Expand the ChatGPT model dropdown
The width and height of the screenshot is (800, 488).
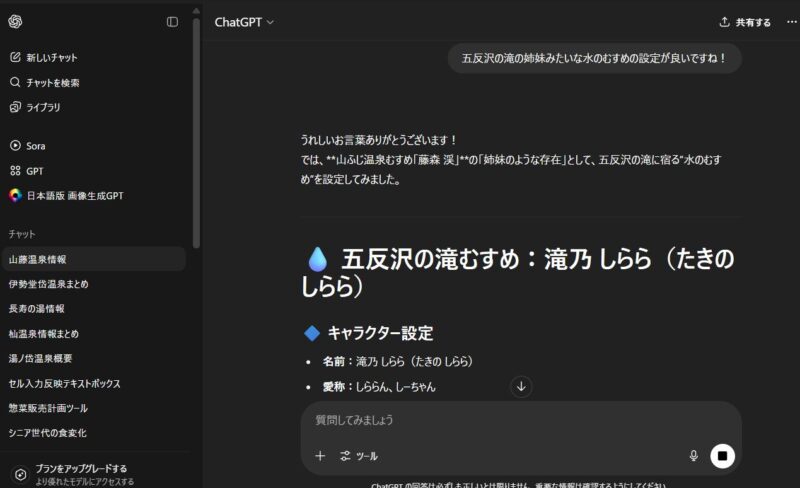pos(244,22)
